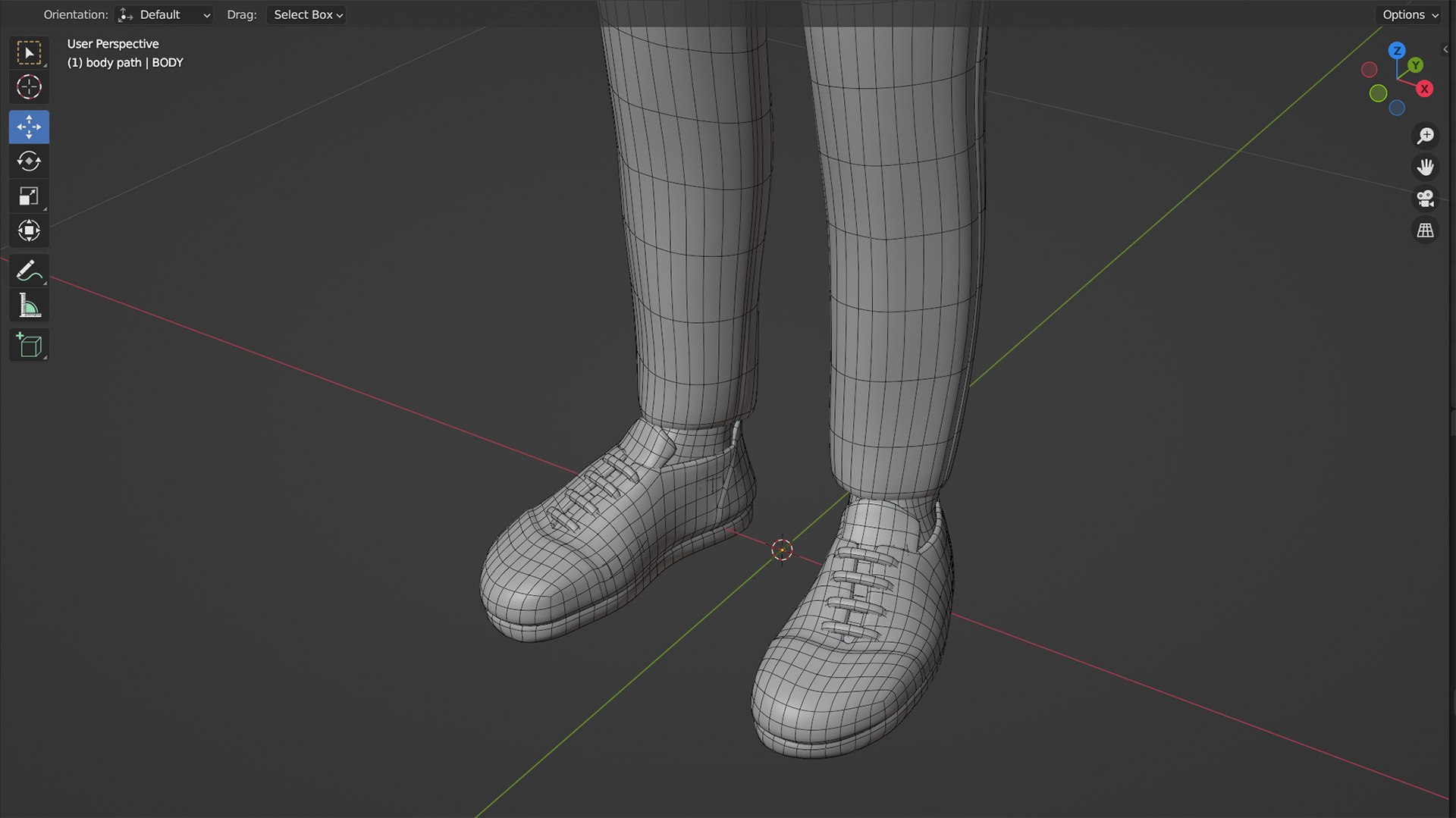
Task: Click the '(1) body path | BODY' text
Action: point(125,62)
